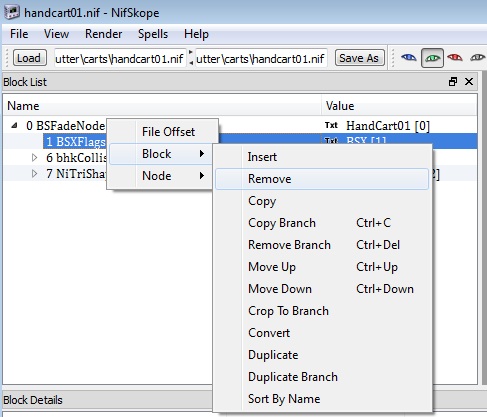Choose Remove Branch entry
This screenshot has width=487, height=417.
click(322, 245)
